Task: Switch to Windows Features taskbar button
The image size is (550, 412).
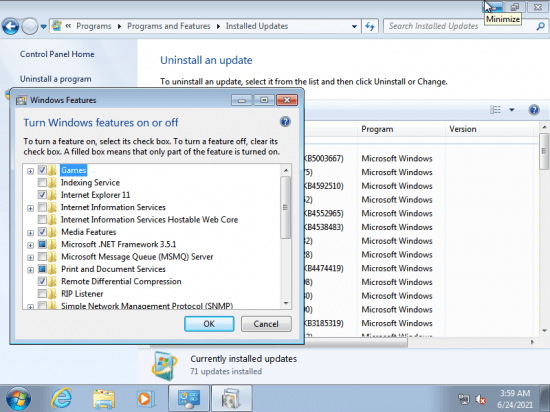Action: pyautogui.click(x=232, y=399)
